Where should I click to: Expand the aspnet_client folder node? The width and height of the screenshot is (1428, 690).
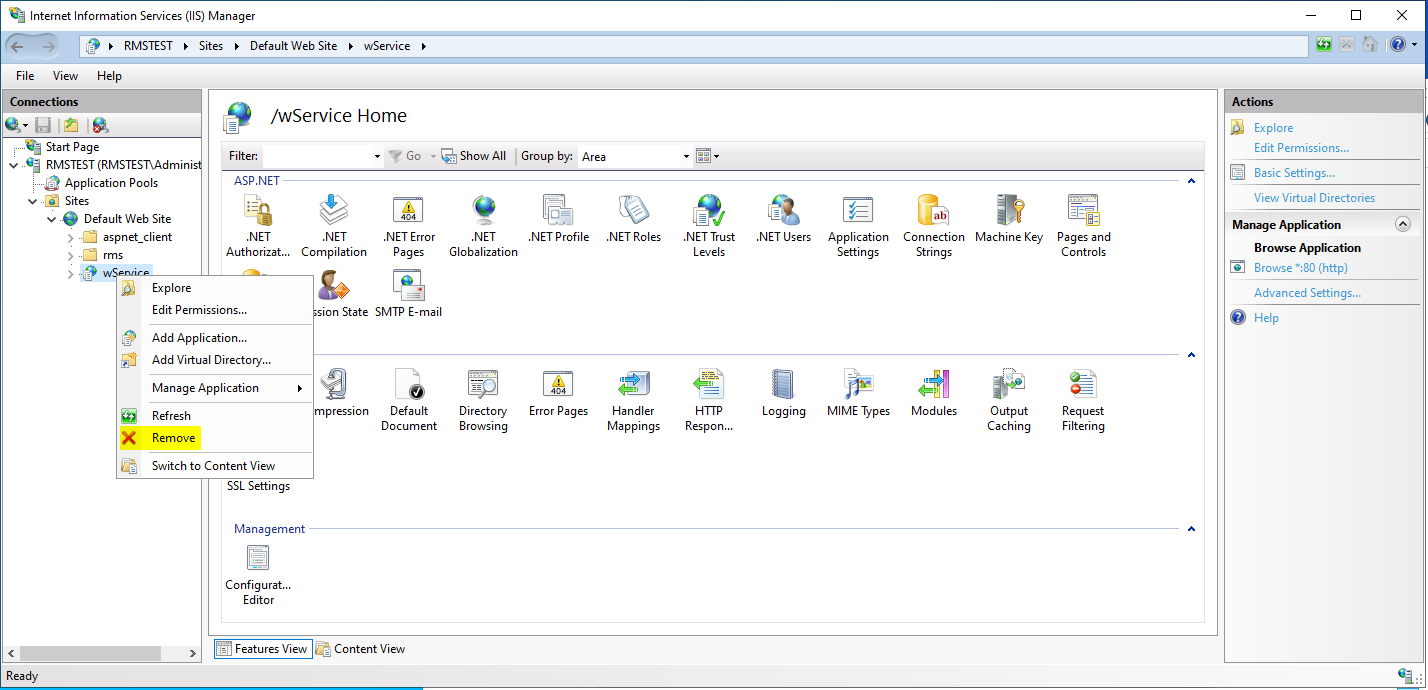click(71, 237)
